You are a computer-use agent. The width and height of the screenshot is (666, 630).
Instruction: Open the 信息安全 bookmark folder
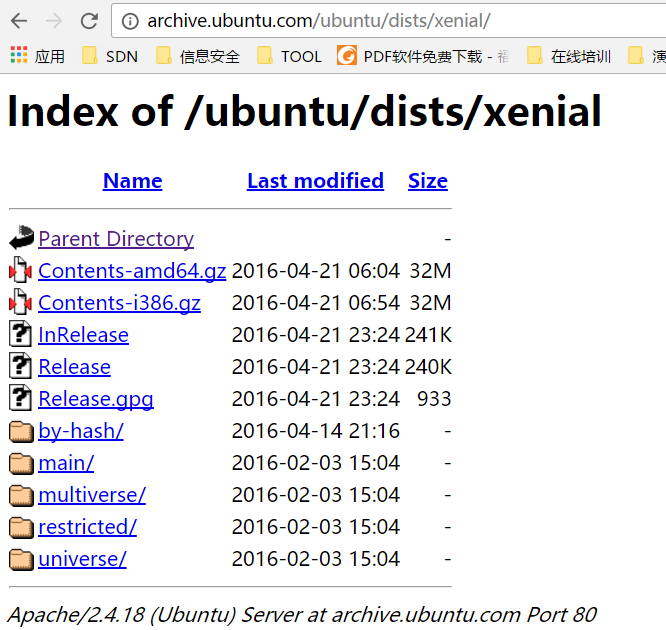click(198, 56)
